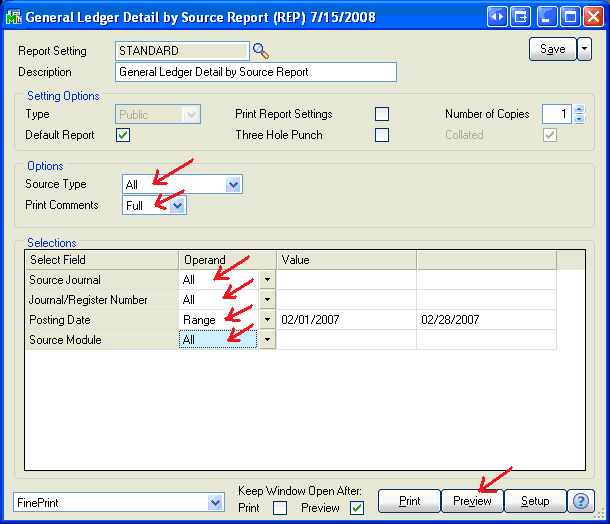
Task: Click the Number of Copies field
Action: coord(557,114)
